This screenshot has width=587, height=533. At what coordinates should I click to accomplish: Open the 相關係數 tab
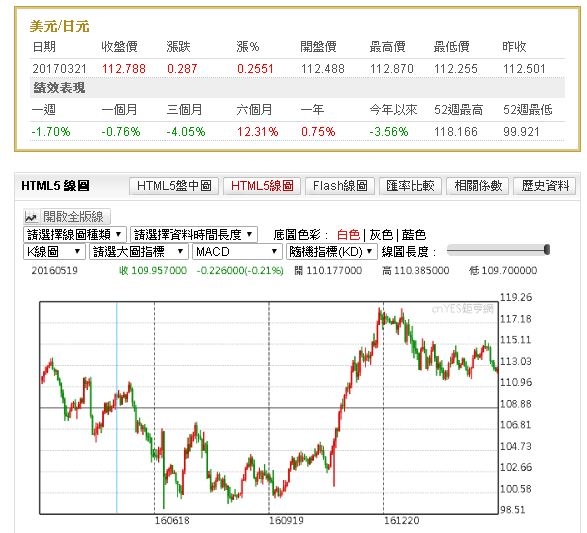pyautogui.click(x=478, y=186)
